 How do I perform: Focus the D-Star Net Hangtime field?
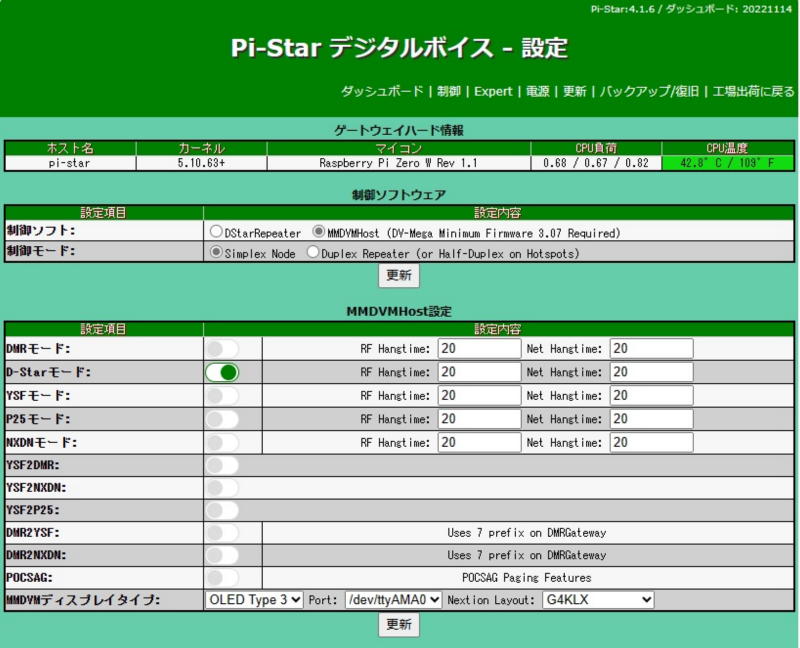tap(652, 372)
